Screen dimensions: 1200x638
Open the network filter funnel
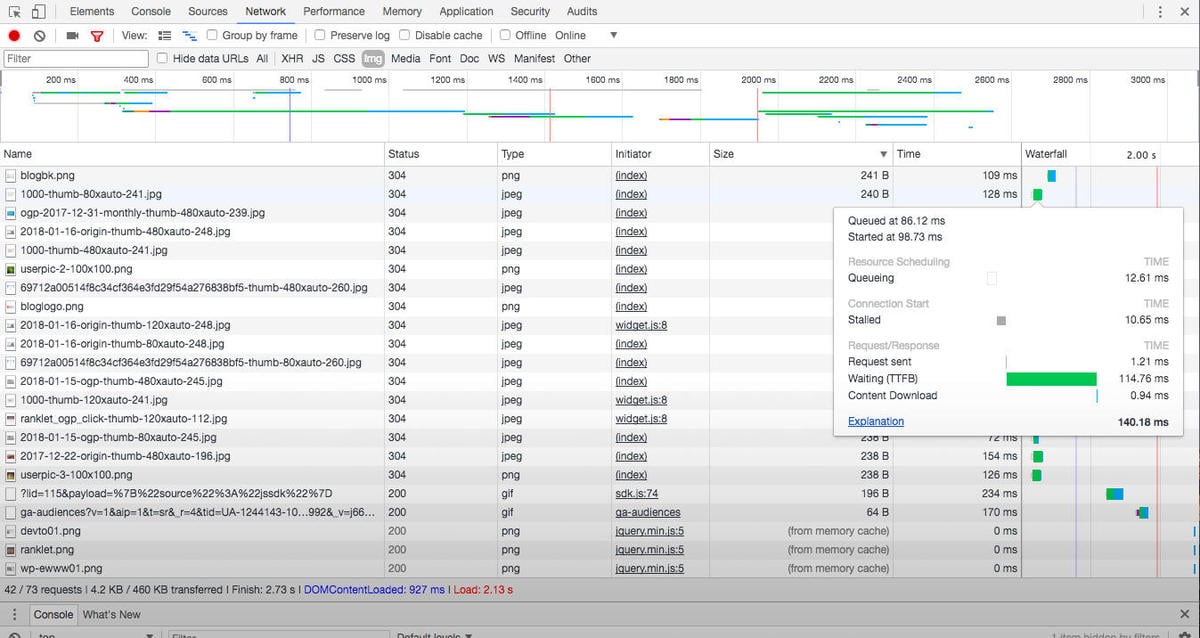pos(96,35)
